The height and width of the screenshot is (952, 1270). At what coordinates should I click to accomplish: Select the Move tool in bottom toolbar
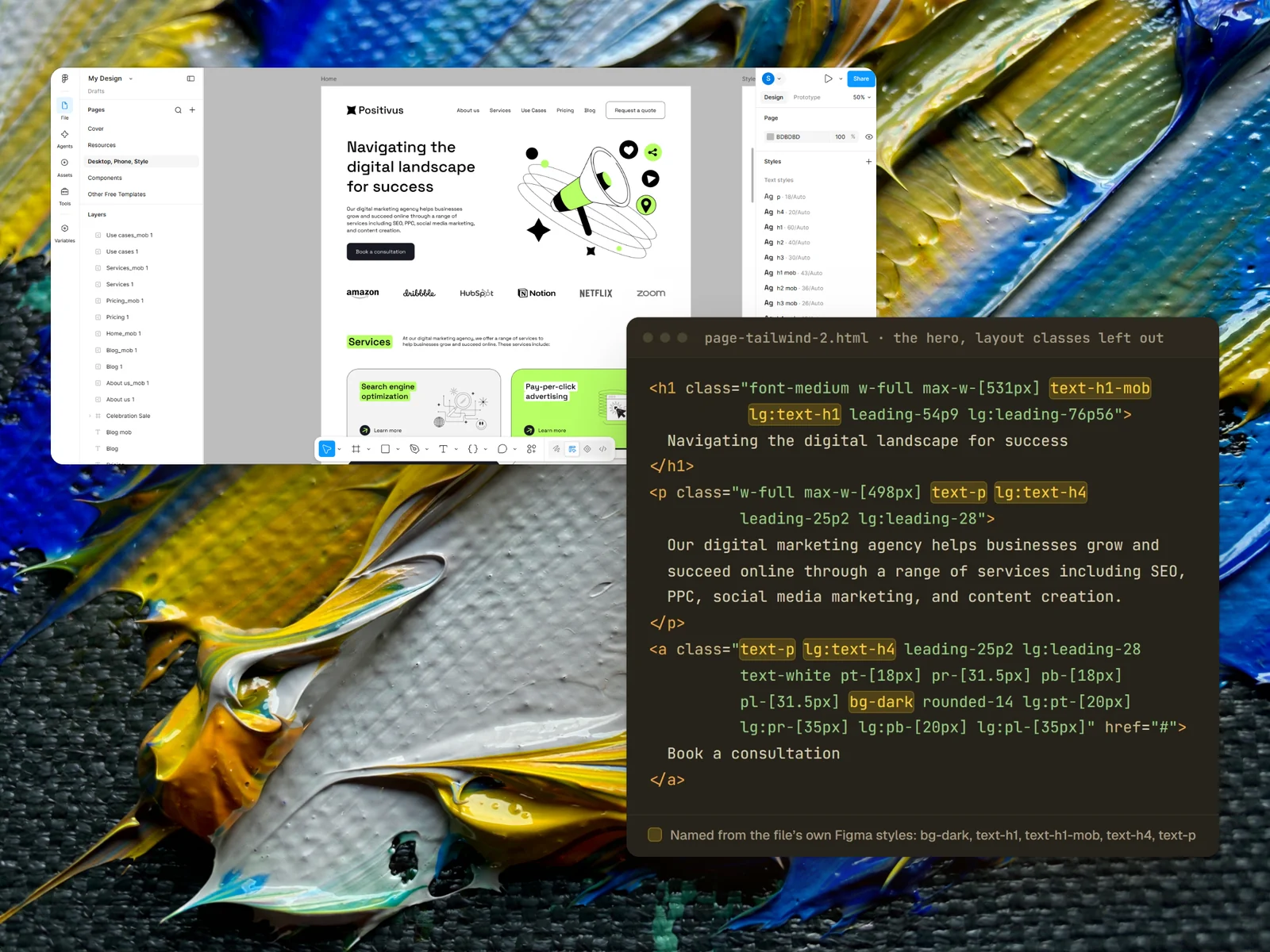click(326, 449)
